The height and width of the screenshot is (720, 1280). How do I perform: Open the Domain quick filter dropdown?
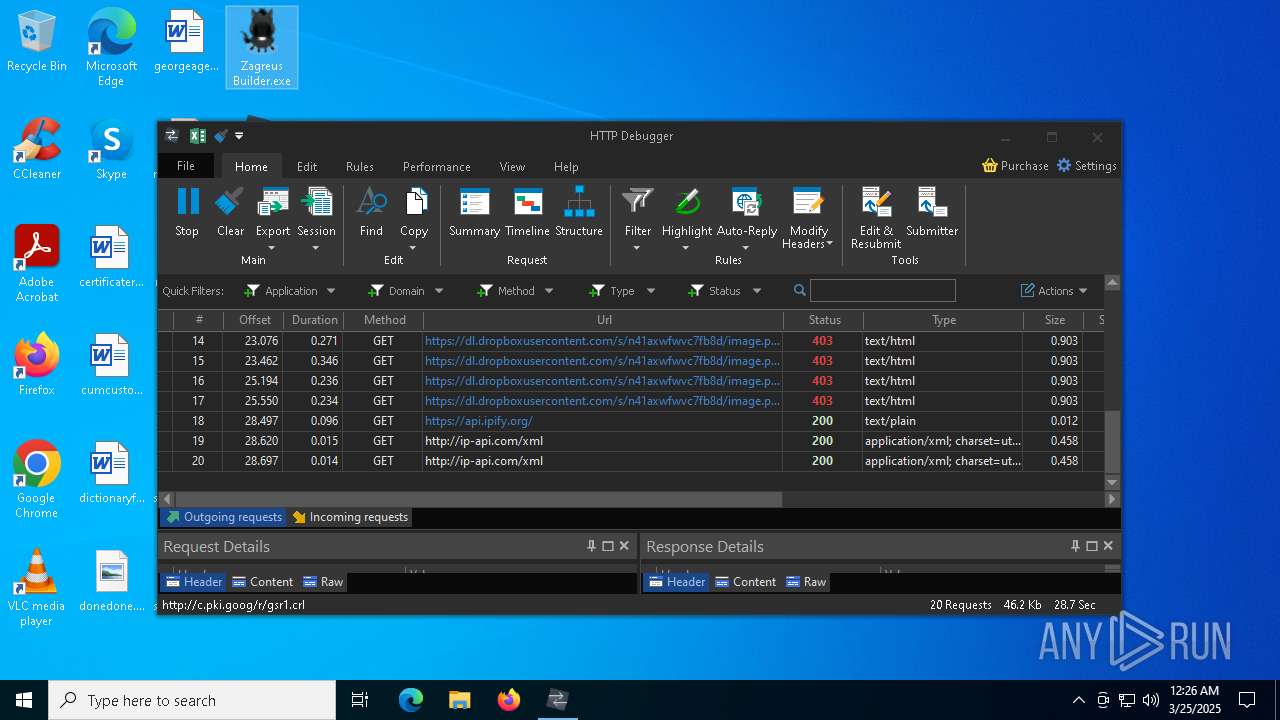(x=405, y=291)
